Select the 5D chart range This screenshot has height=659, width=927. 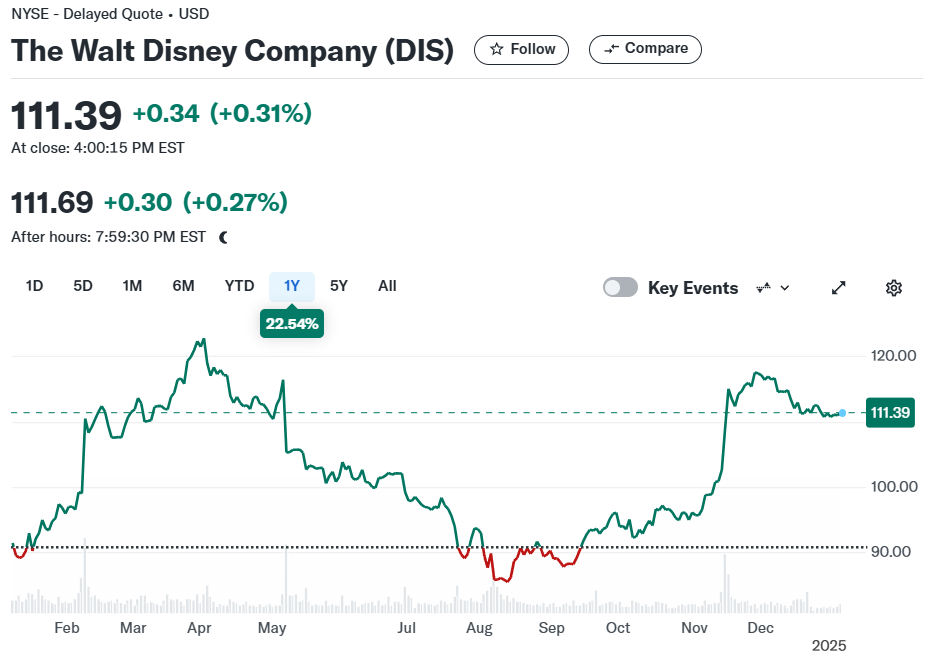(83, 286)
